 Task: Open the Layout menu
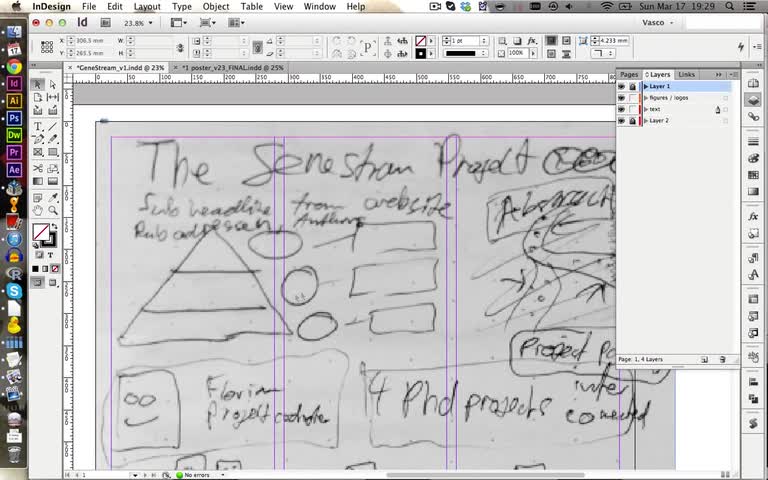147,6
